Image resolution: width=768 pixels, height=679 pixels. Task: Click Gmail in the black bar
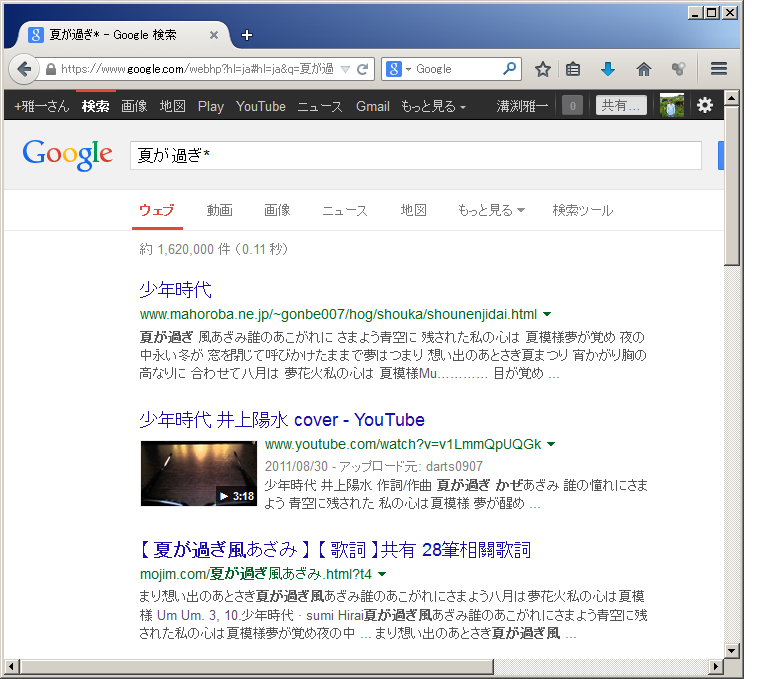(x=373, y=106)
